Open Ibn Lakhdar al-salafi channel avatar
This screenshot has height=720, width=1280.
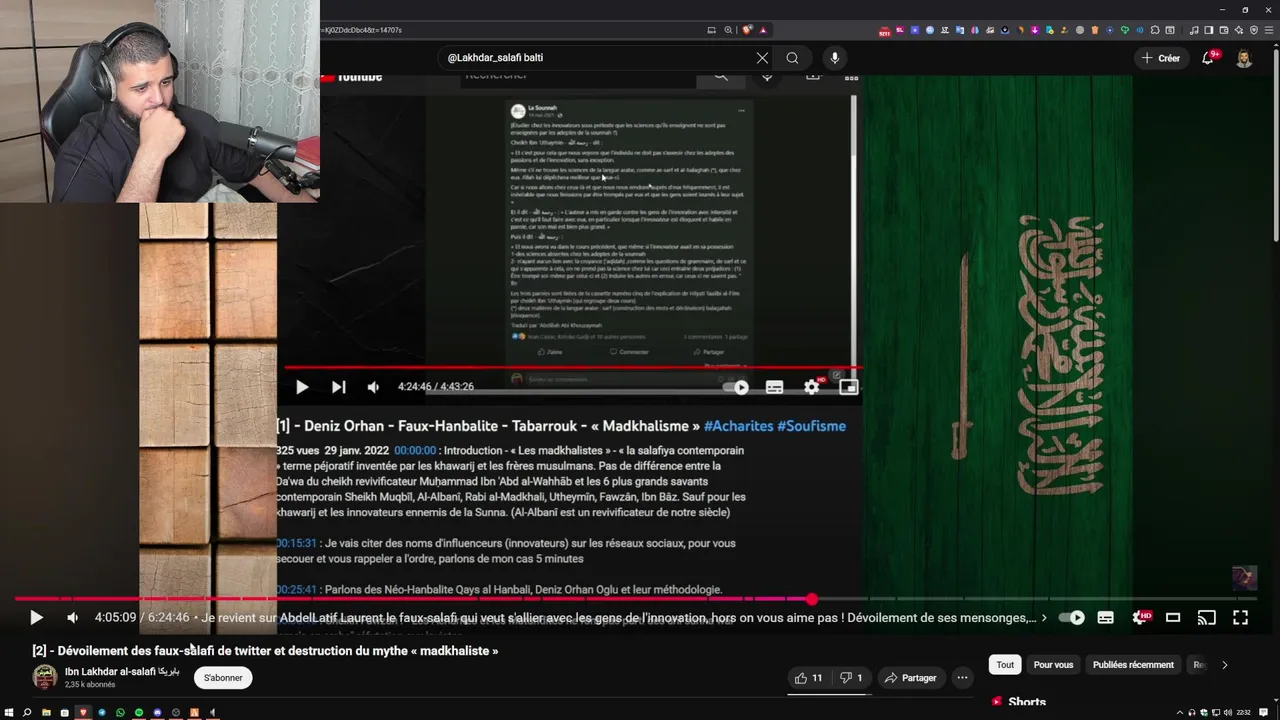(45, 677)
